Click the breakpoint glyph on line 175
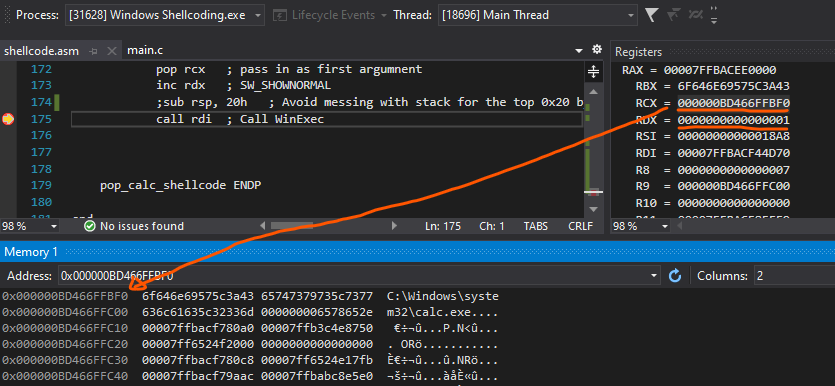Viewport: 835px width, 386px height. (x=8, y=119)
